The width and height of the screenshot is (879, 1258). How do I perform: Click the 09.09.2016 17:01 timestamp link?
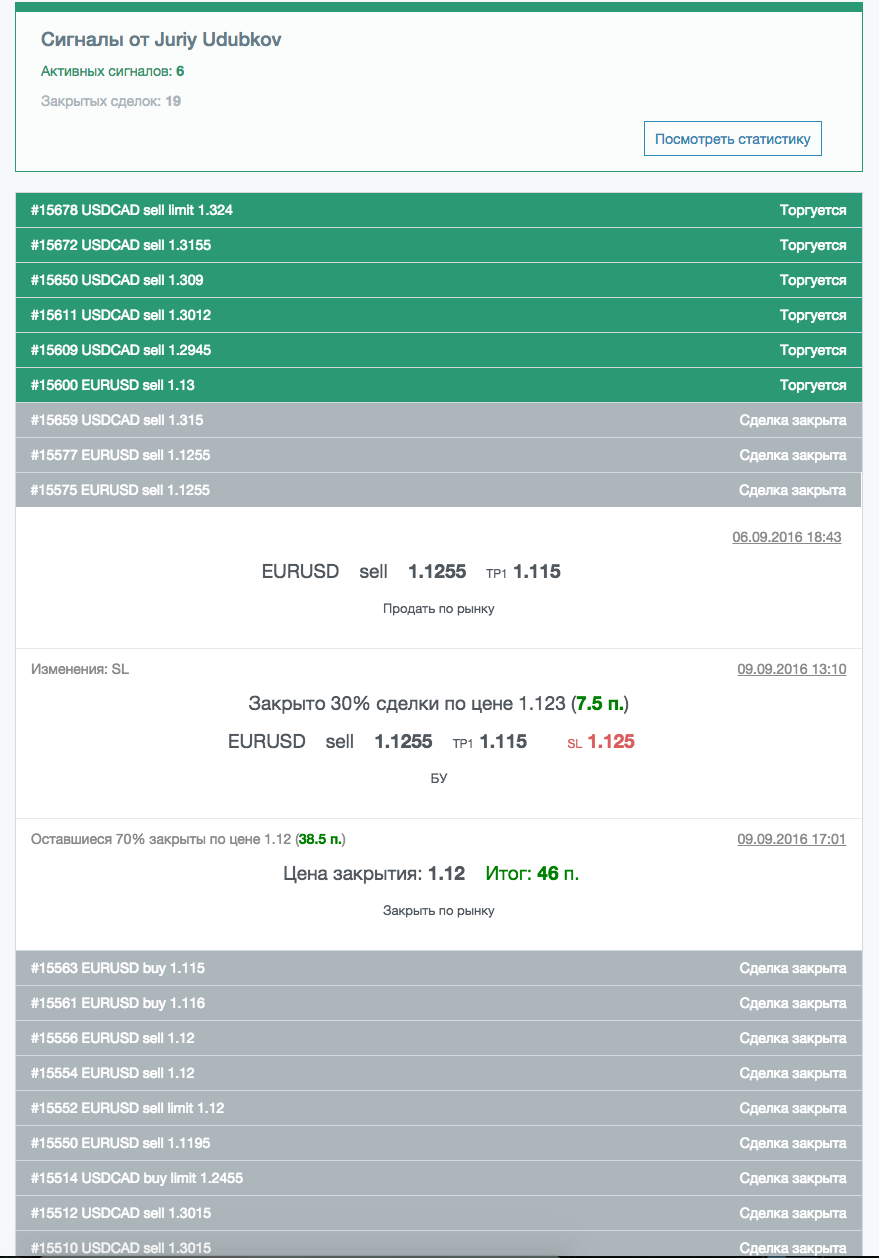coord(791,839)
